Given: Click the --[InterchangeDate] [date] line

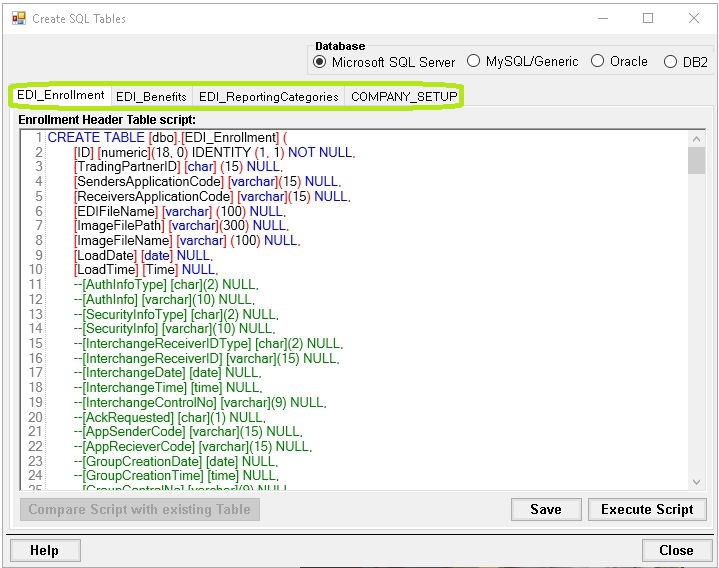Looking at the screenshot, I should coord(167,373).
